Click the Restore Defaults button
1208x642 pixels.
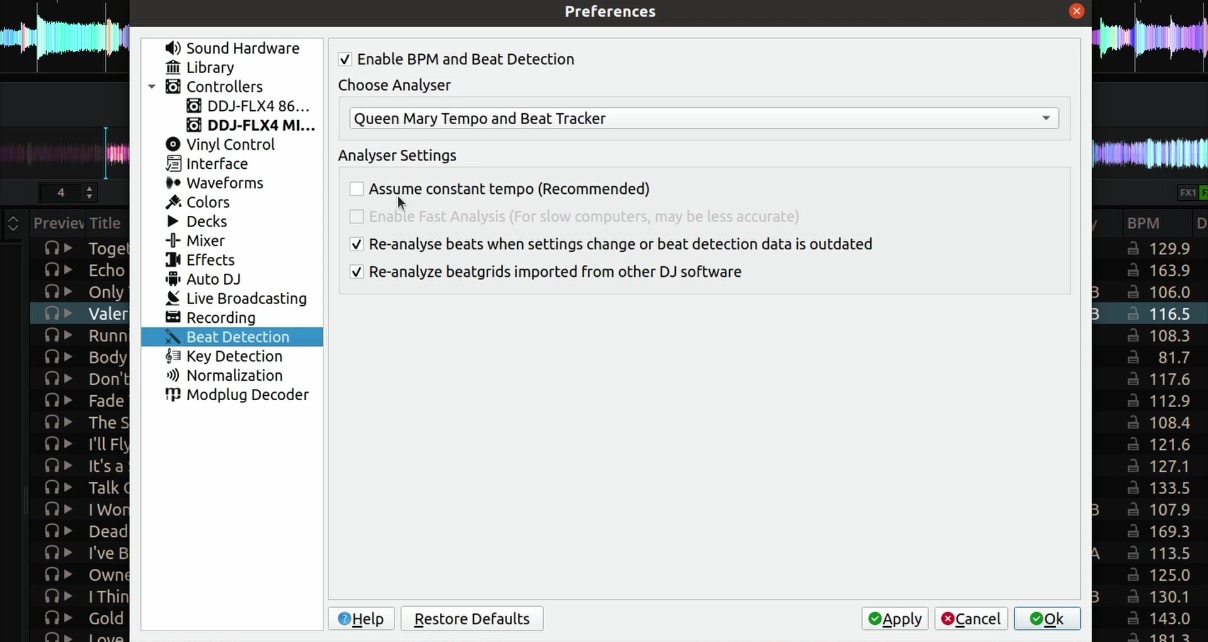coord(472,619)
